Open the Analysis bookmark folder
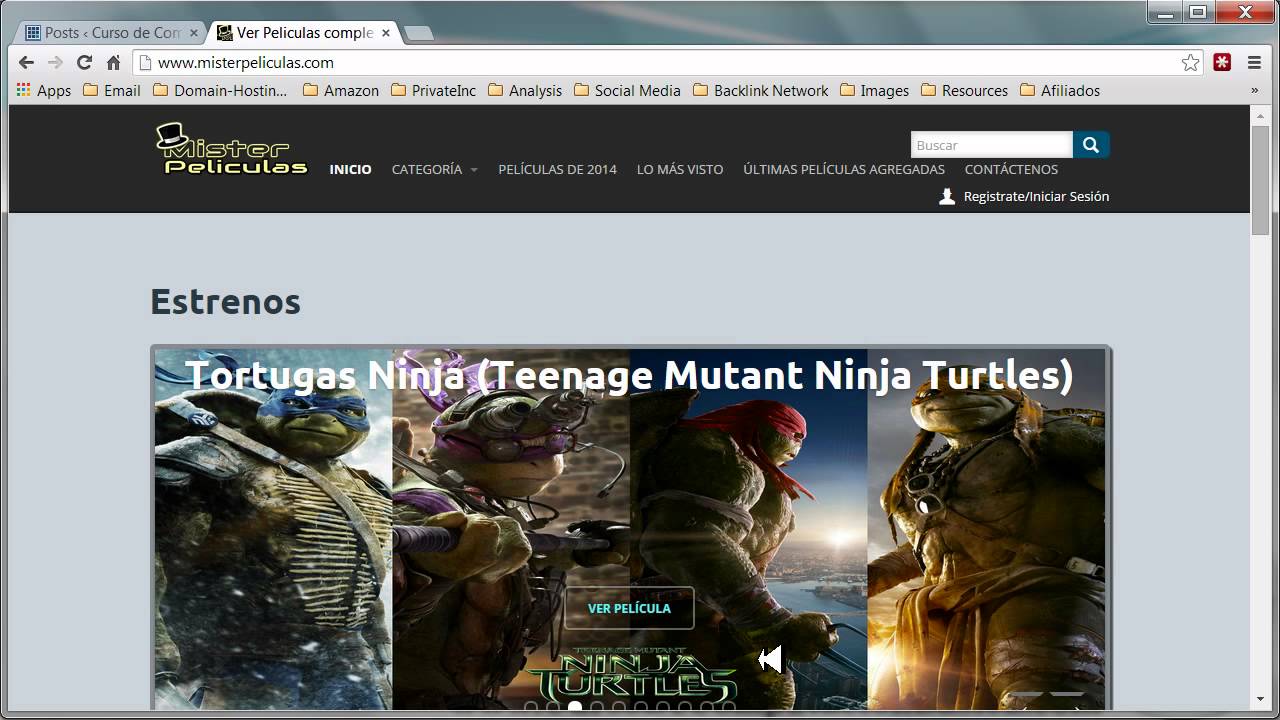Viewport: 1280px width, 720px height. pyautogui.click(x=526, y=90)
